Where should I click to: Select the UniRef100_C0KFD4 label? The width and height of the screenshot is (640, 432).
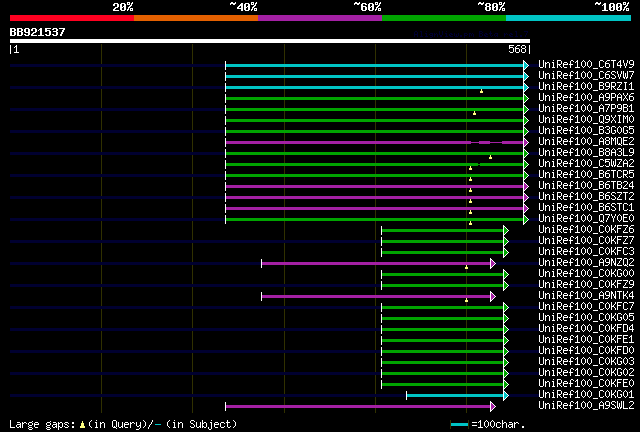tap(586, 329)
